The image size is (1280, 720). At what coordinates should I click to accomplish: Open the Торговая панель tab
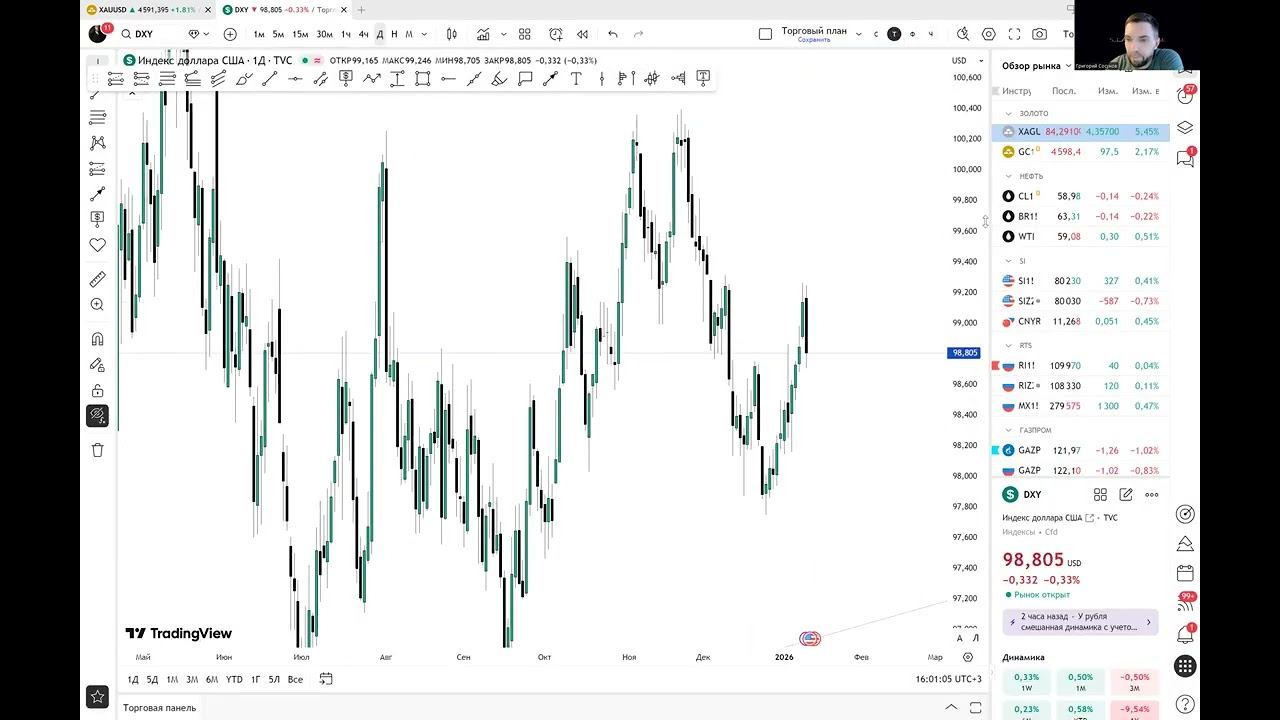tap(159, 708)
